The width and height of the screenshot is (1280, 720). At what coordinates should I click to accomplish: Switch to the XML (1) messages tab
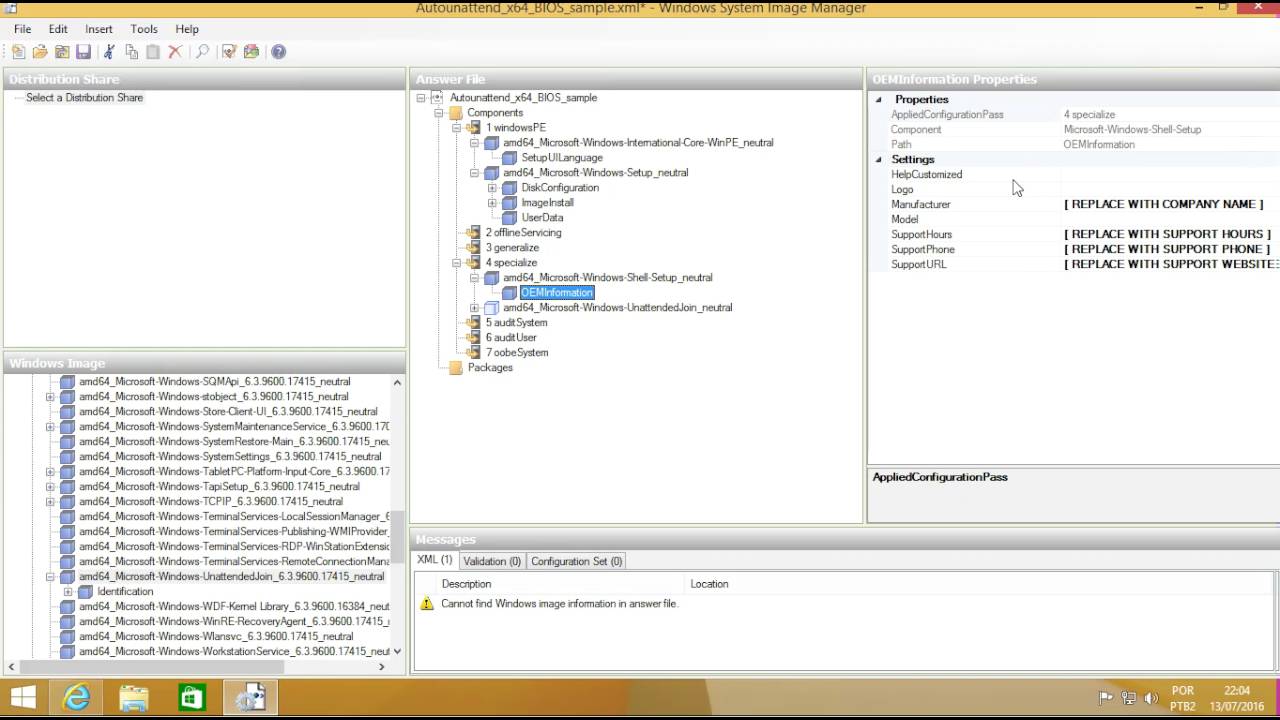point(434,560)
